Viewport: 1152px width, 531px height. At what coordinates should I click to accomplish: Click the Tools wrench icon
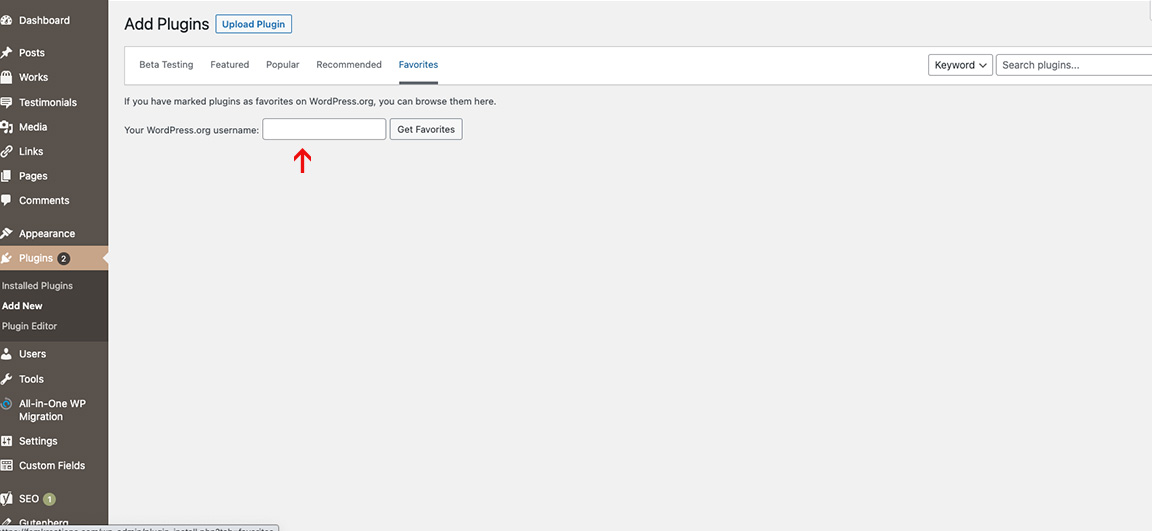pos(6,379)
